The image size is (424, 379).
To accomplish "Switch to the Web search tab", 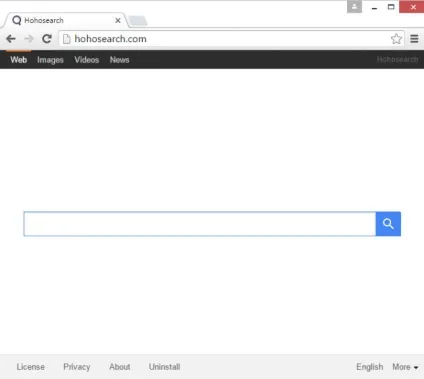I will point(18,60).
